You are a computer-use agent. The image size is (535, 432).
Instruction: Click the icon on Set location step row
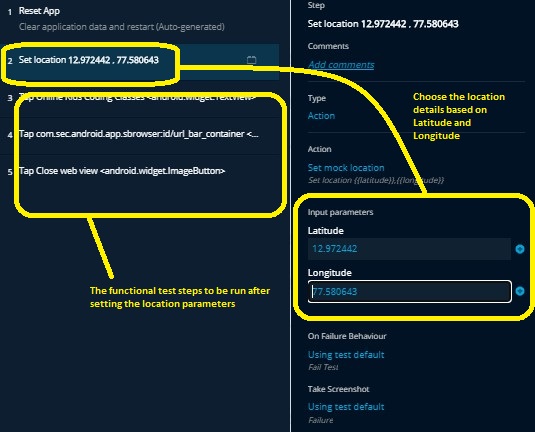tap(251, 60)
